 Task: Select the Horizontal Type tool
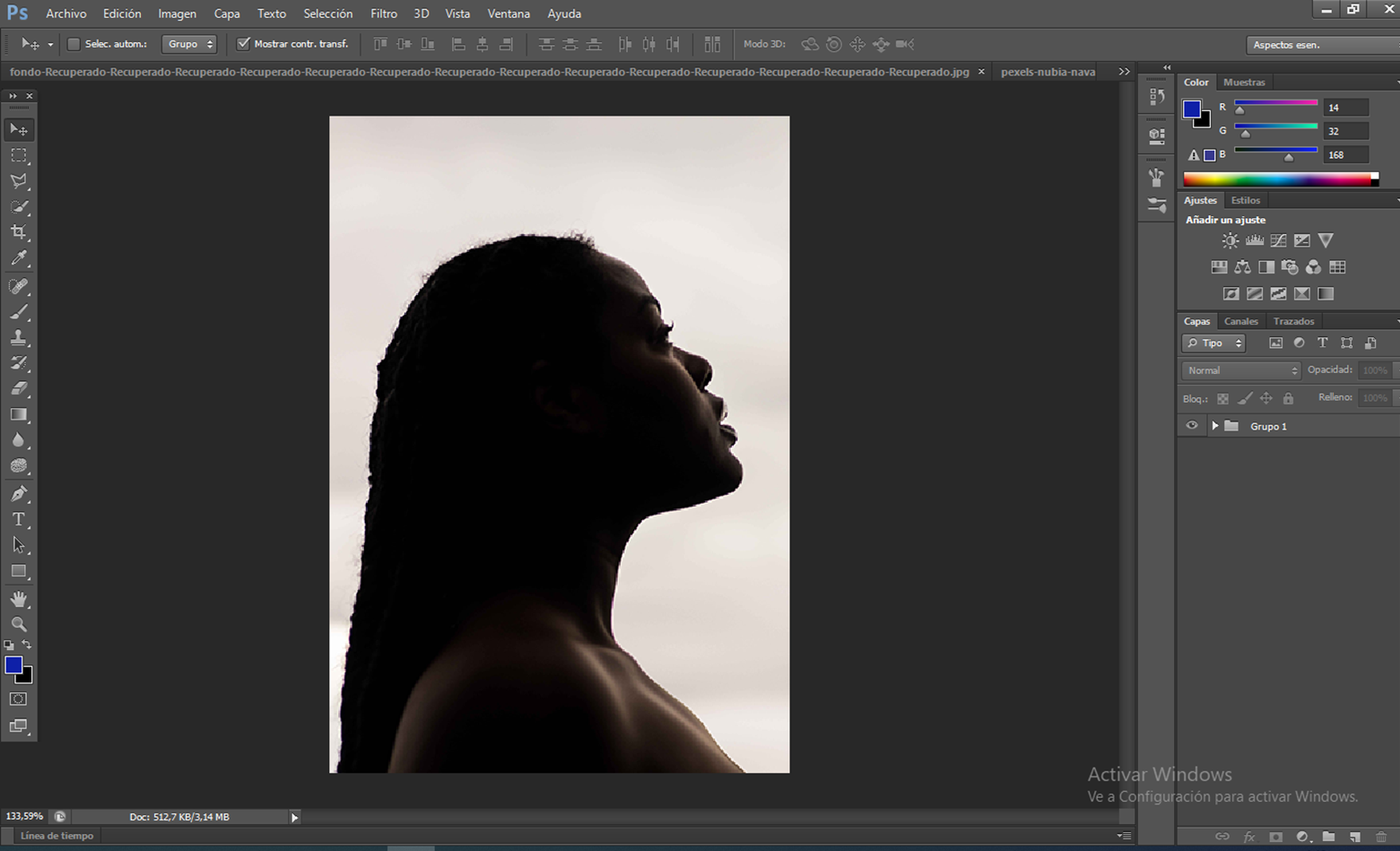(x=18, y=520)
